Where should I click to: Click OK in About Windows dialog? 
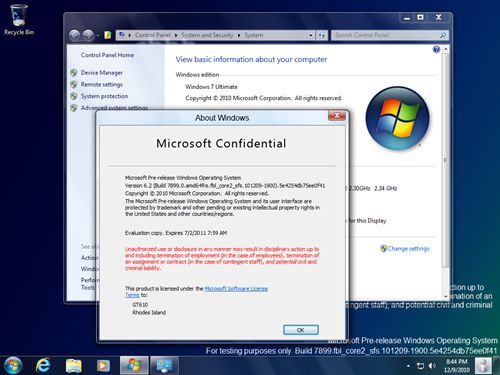pos(301,330)
